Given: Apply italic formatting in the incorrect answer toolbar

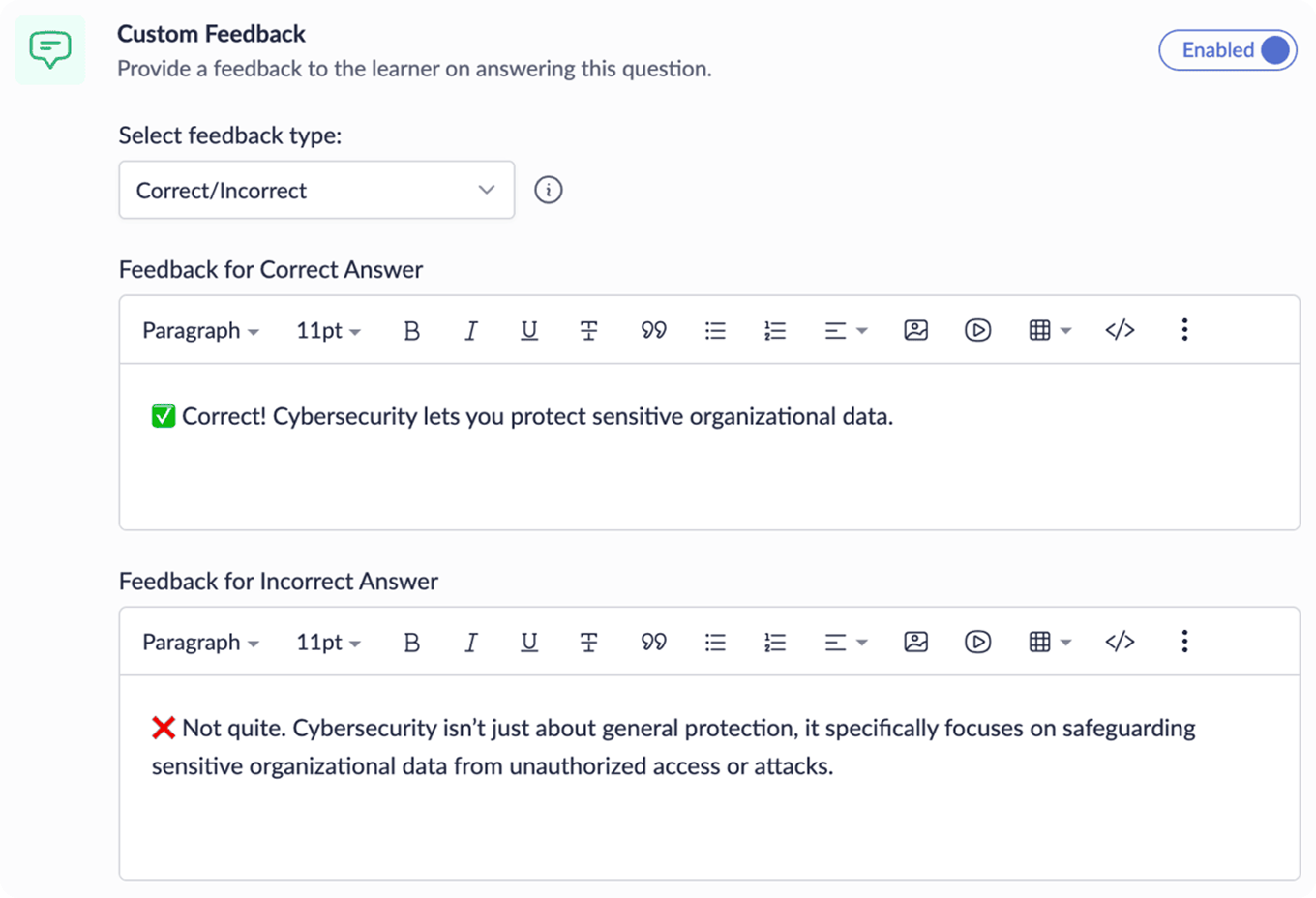Looking at the screenshot, I should (x=471, y=641).
